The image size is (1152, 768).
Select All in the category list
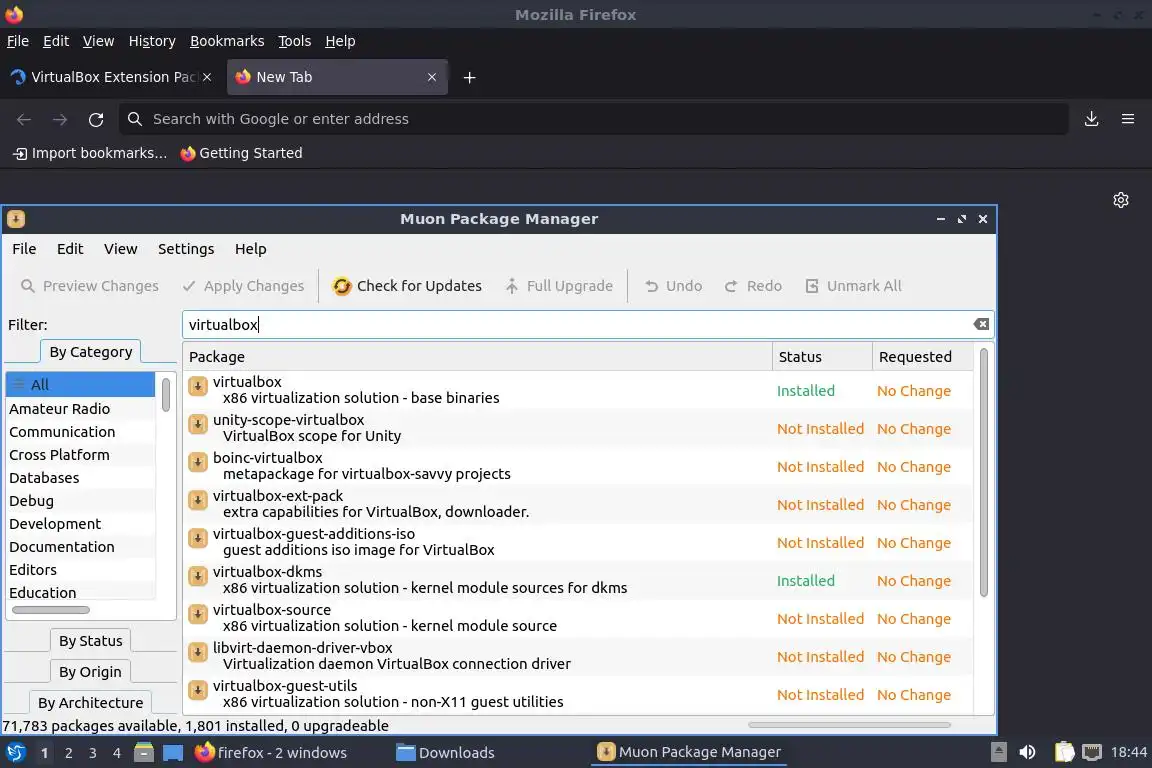pyautogui.click(x=80, y=384)
